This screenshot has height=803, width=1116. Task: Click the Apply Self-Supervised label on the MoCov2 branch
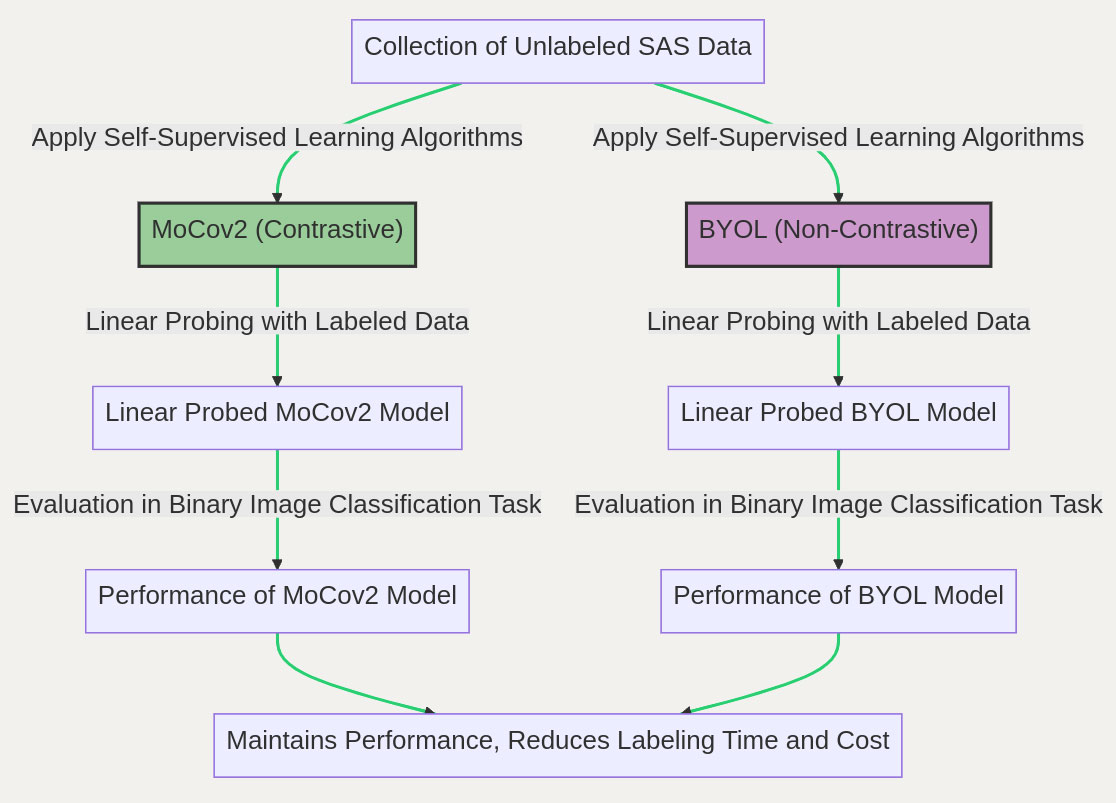[277, 138]
